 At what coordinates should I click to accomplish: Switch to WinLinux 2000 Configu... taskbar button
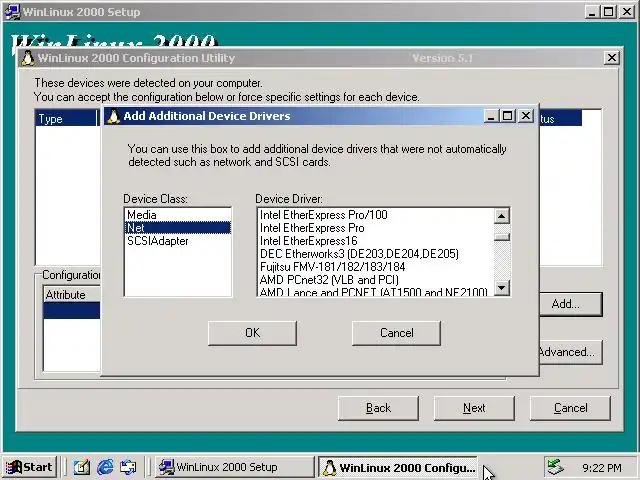(398, 467)
